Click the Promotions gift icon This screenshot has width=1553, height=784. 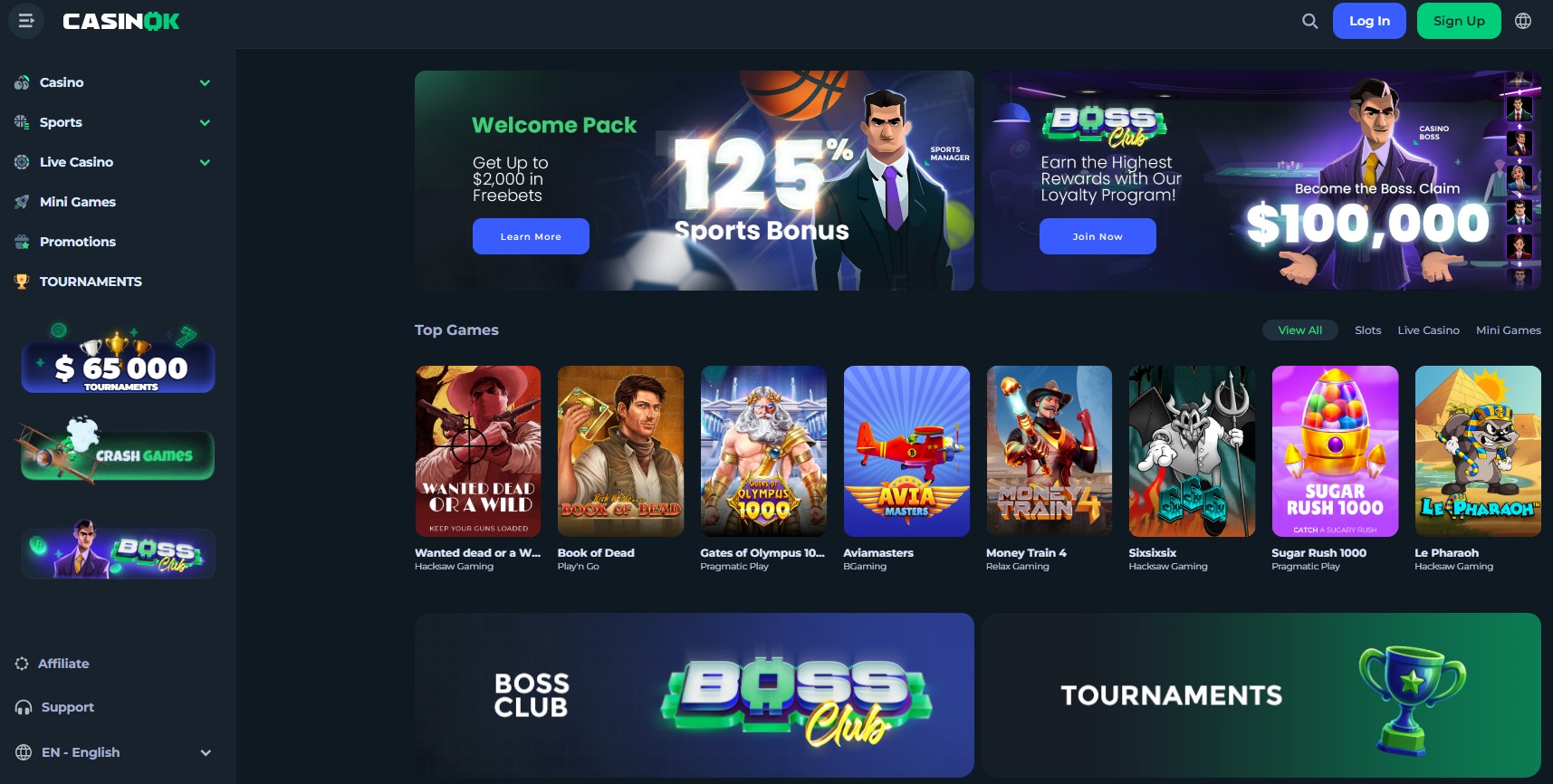[22, 242]
